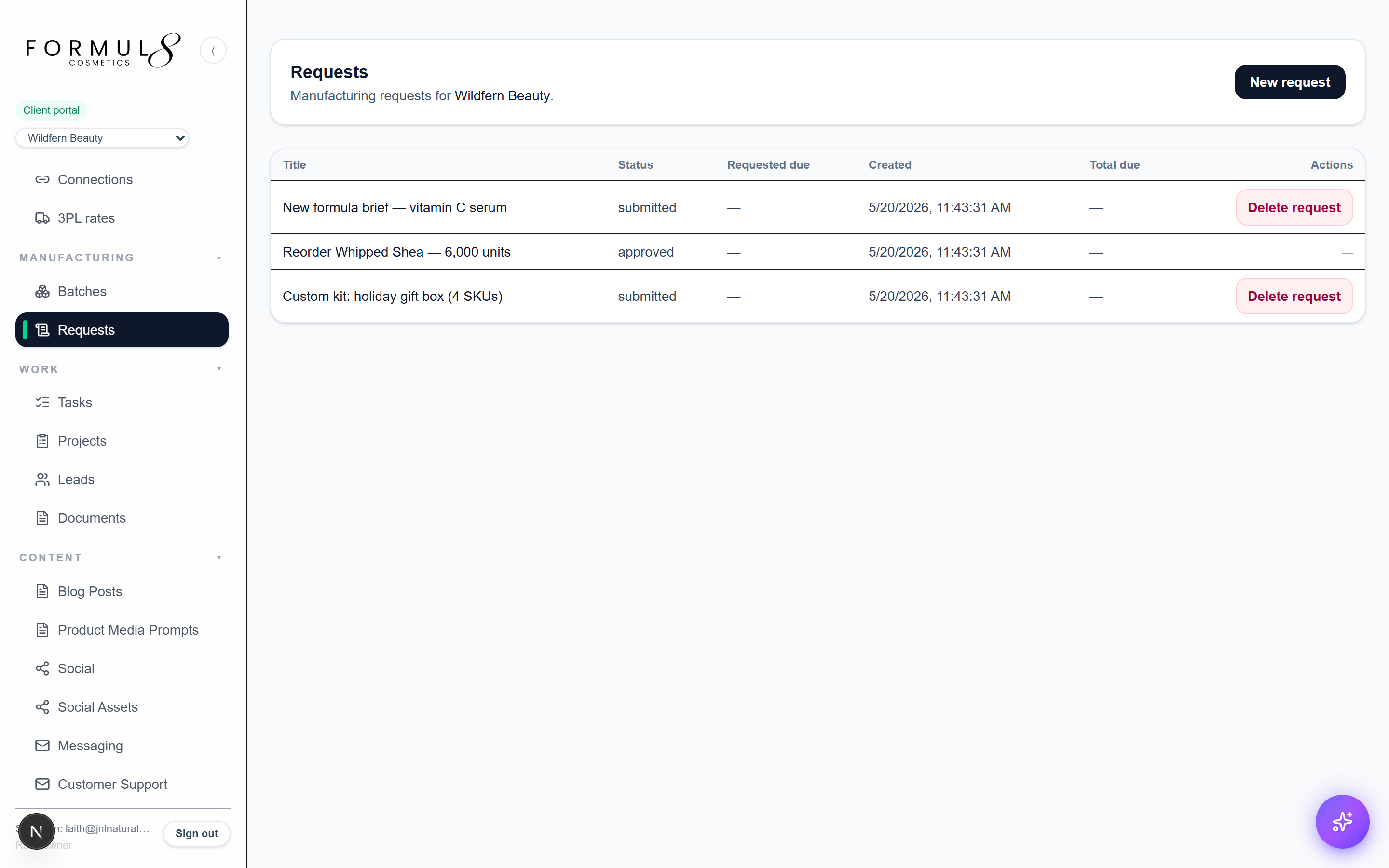1389x868 pixels.
Task: Click the Sign out button
Action: click(x=196, y=834)
